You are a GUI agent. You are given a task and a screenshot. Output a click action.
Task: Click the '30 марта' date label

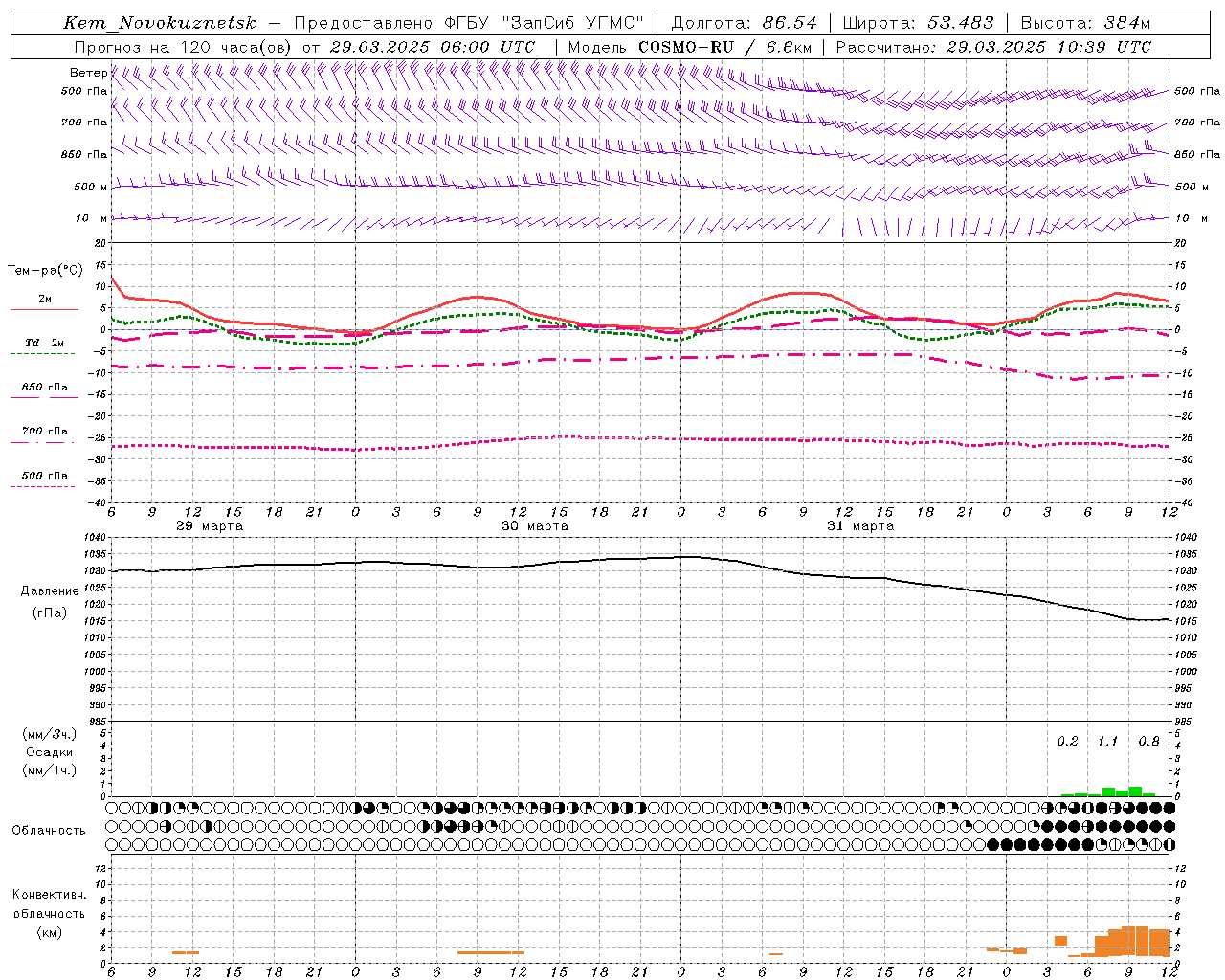click(x=535, y=526)
